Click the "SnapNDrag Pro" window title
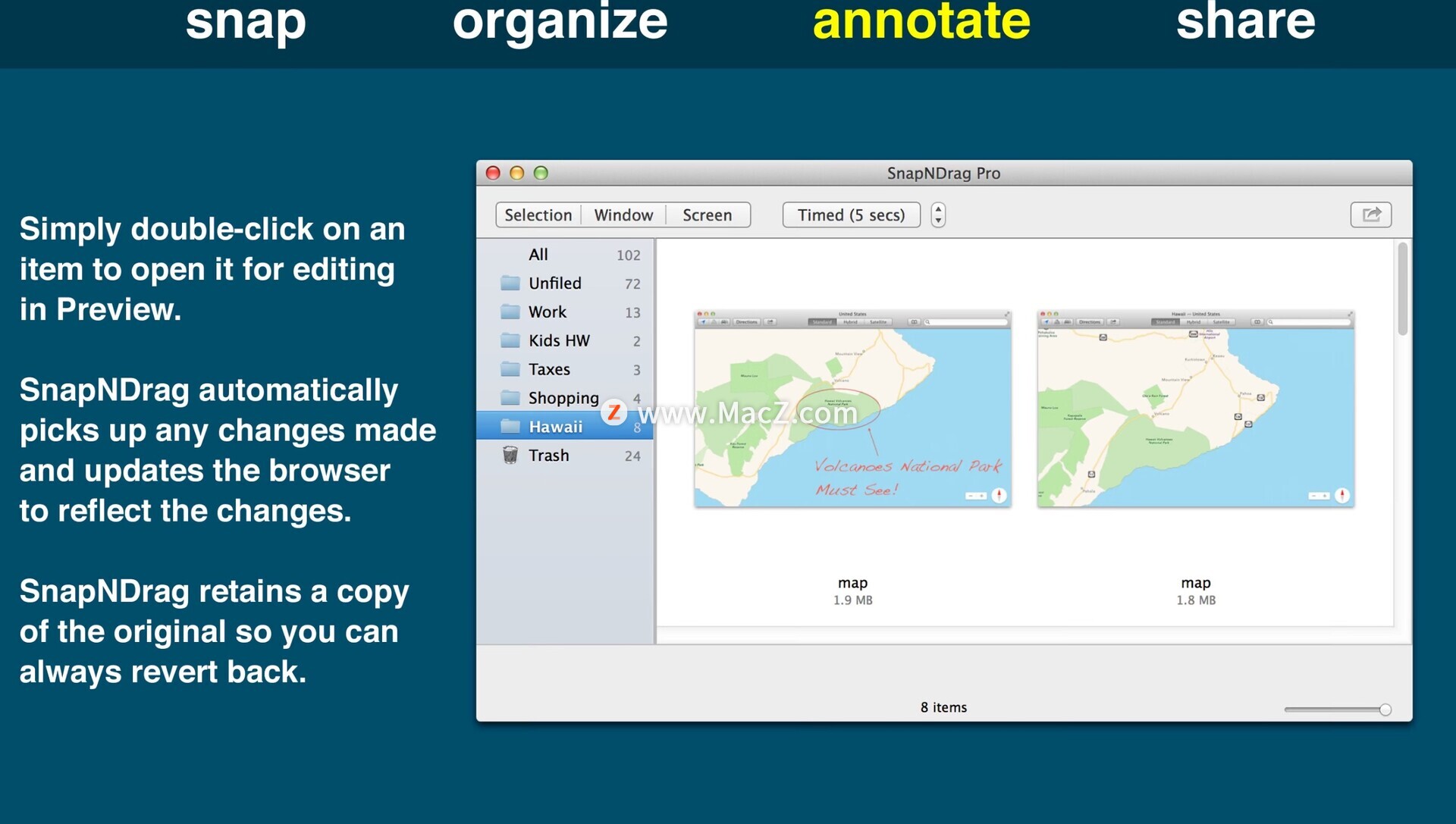The height and width of the screenshot is (824, 1456). pos(943,174)
